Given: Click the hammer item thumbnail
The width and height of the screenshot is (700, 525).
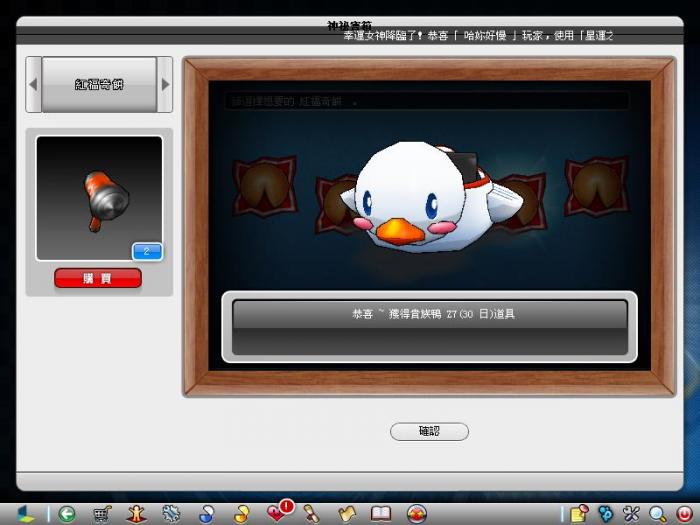Looking at the screenshot, I should pos(99,198).
